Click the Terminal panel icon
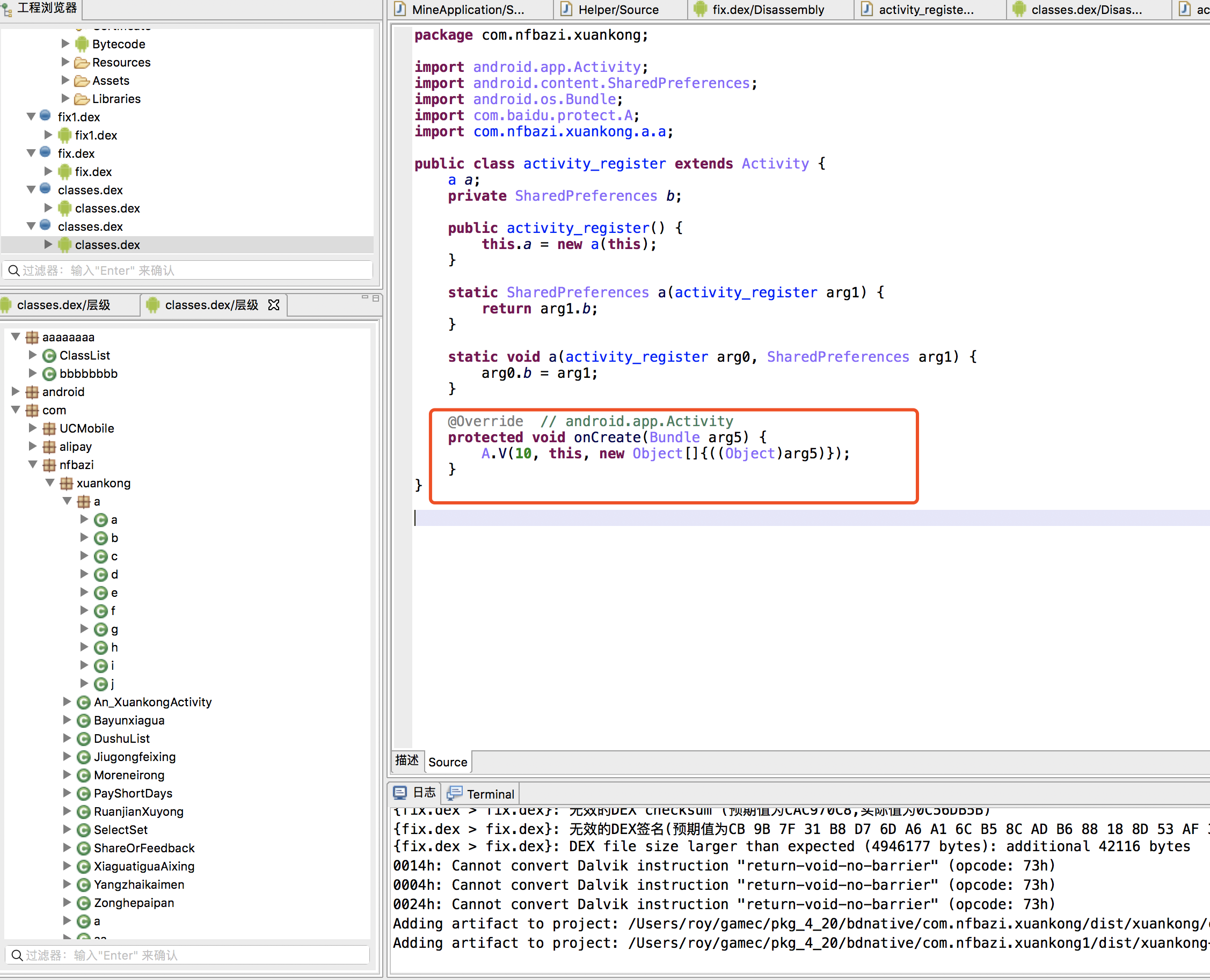Image resolution: width=1210 pixels, height=980 pixels. point(455,793)
